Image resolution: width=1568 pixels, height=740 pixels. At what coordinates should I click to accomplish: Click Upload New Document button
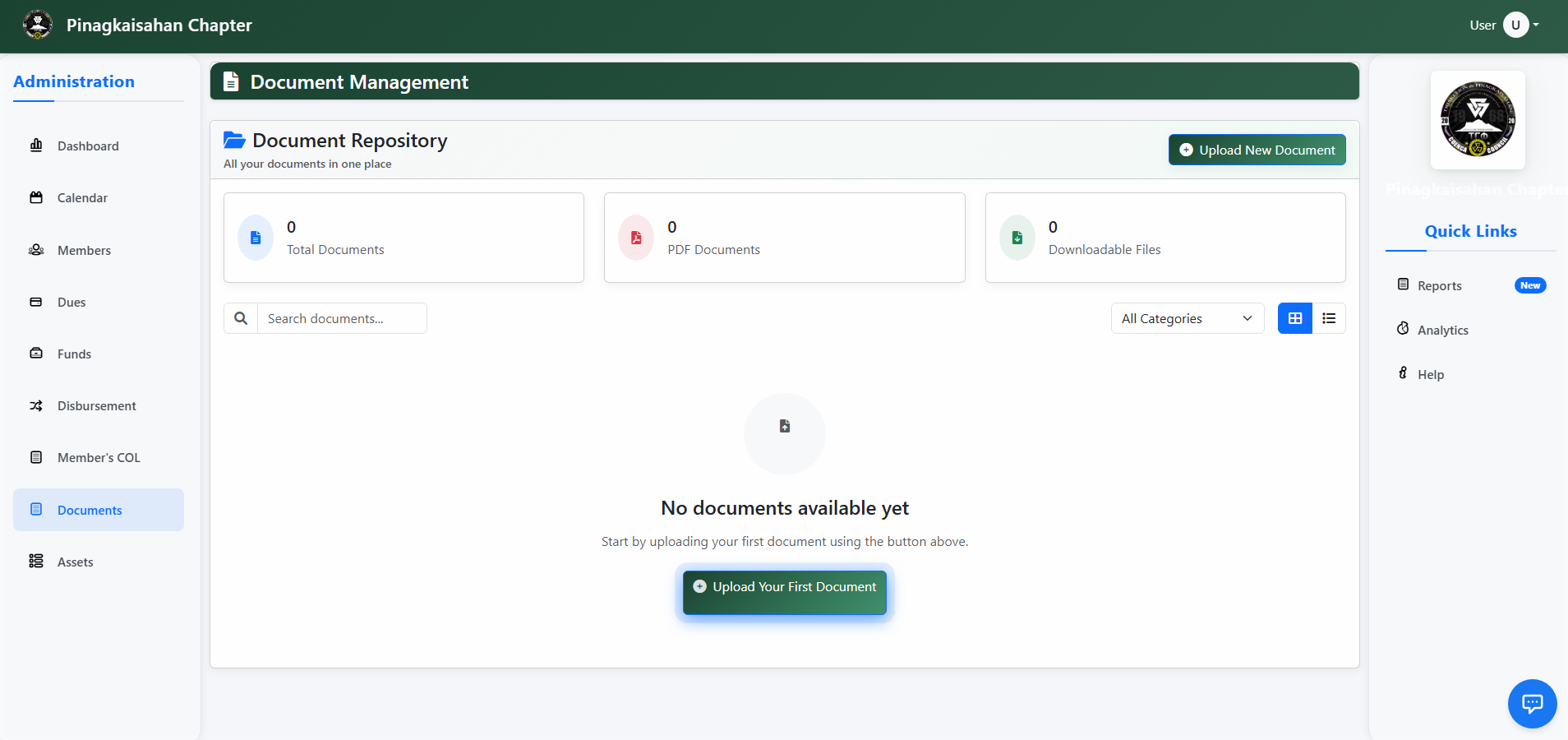click(1257, 150)
